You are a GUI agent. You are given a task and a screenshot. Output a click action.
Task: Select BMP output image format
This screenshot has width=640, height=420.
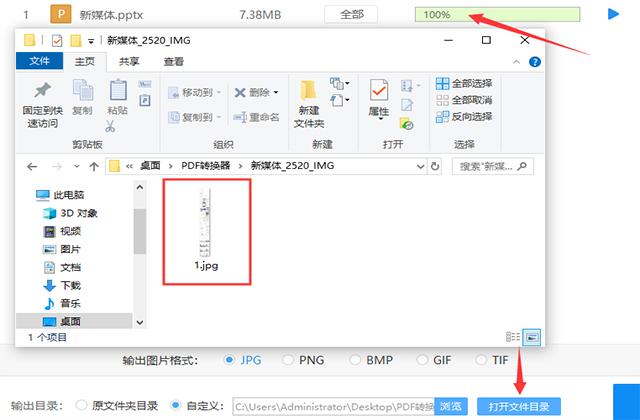355,360
